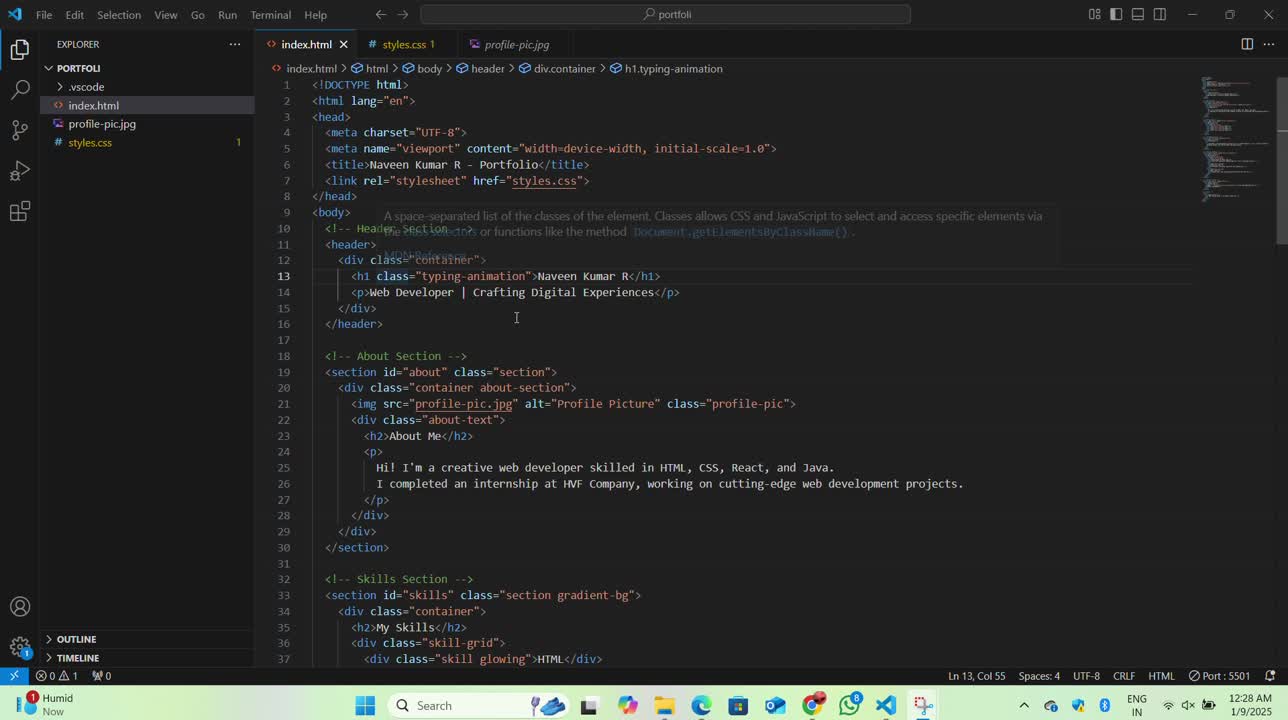
Task: Open the Edit menu
Action: (75, 15)
